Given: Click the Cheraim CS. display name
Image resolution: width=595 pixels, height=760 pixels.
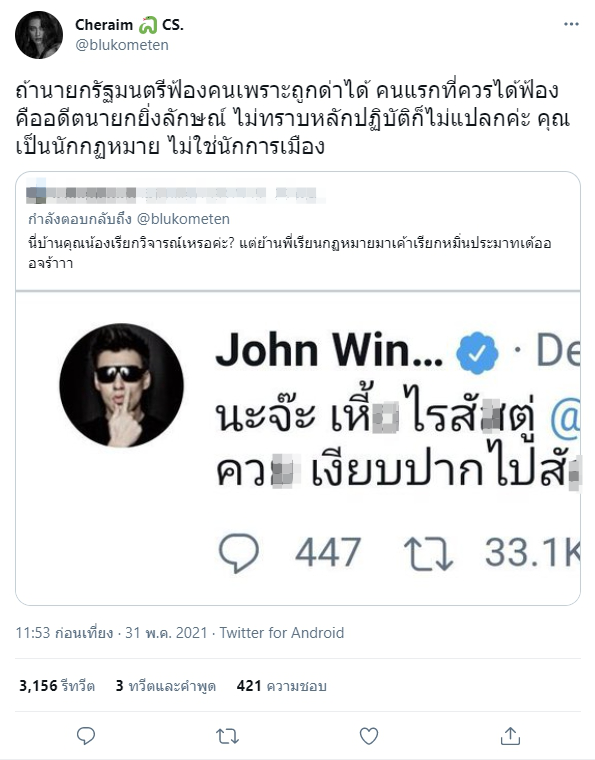Looking at the screenshot, I should pyautogui.click(x=129, y=25).
